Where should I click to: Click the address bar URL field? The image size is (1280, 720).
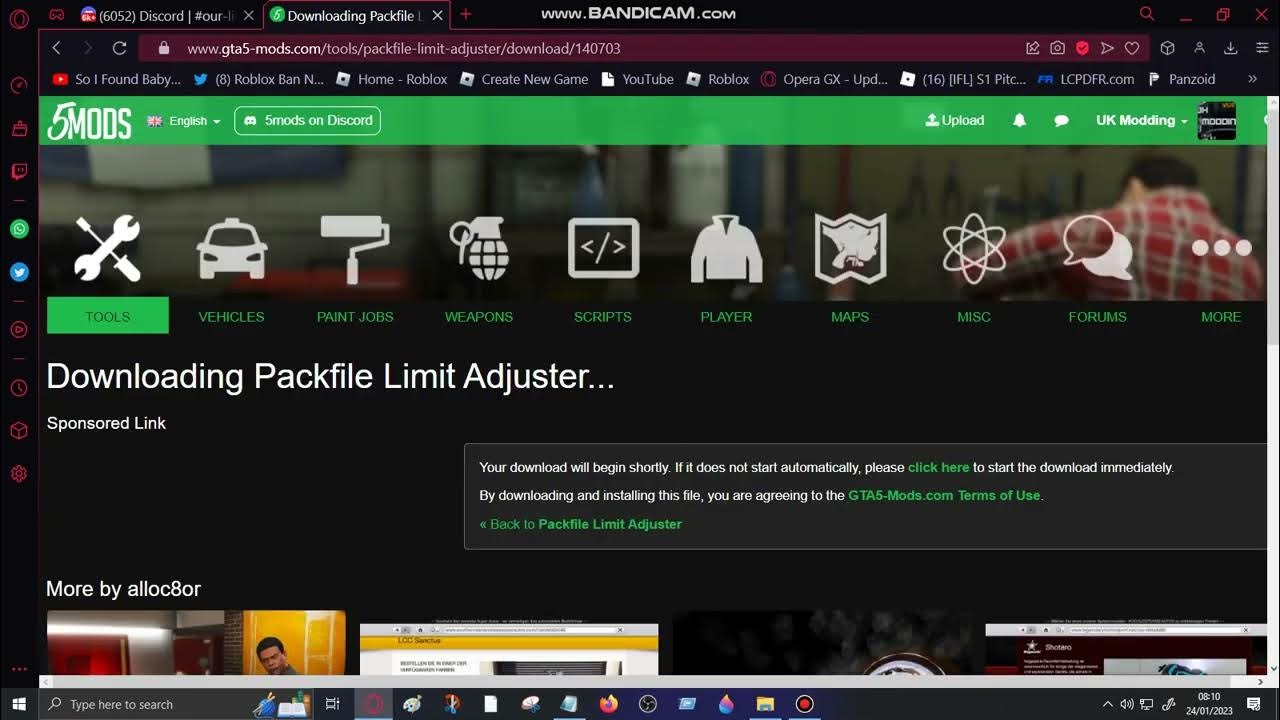click(x=590, y=48)
